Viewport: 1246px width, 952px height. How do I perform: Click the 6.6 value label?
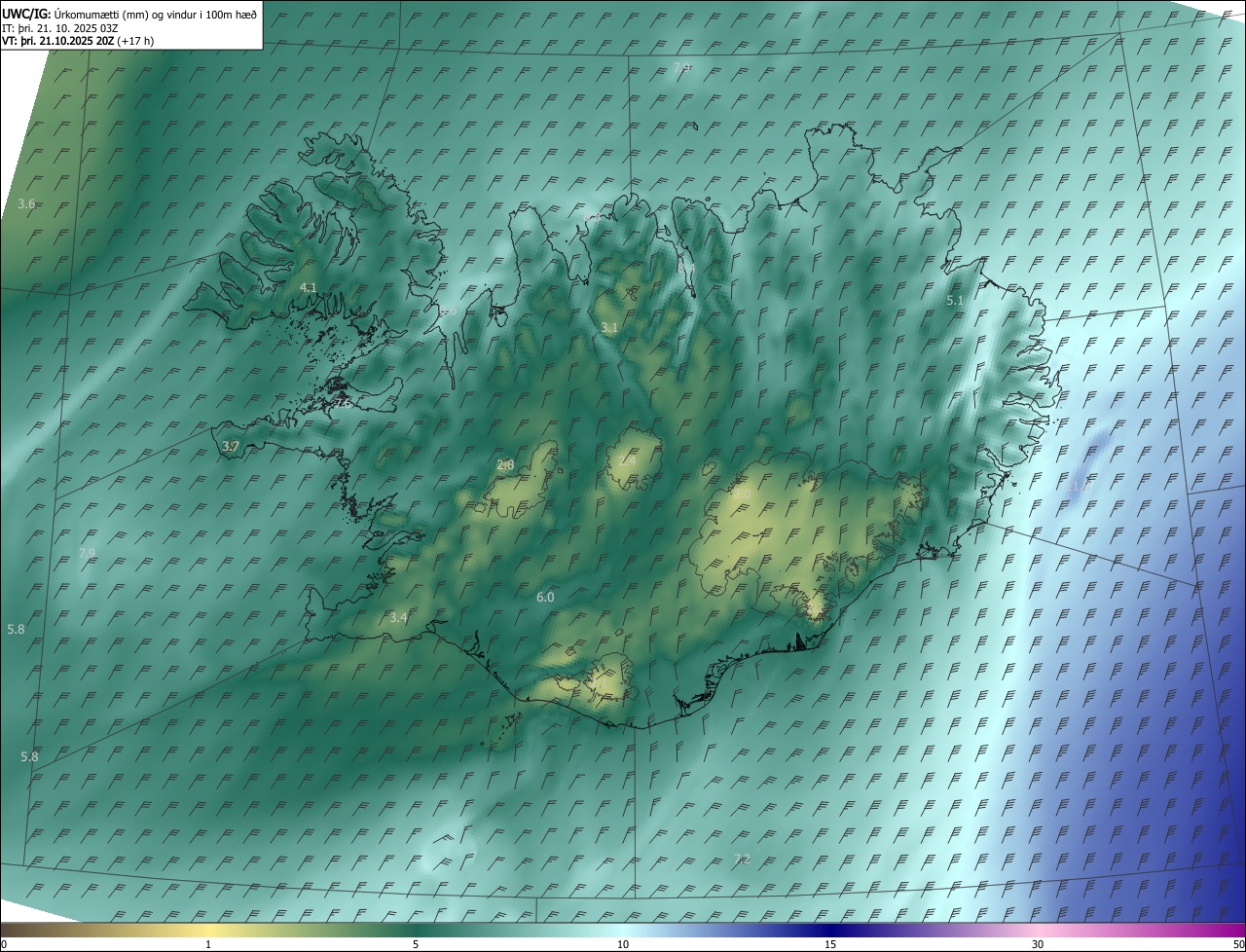448,311
